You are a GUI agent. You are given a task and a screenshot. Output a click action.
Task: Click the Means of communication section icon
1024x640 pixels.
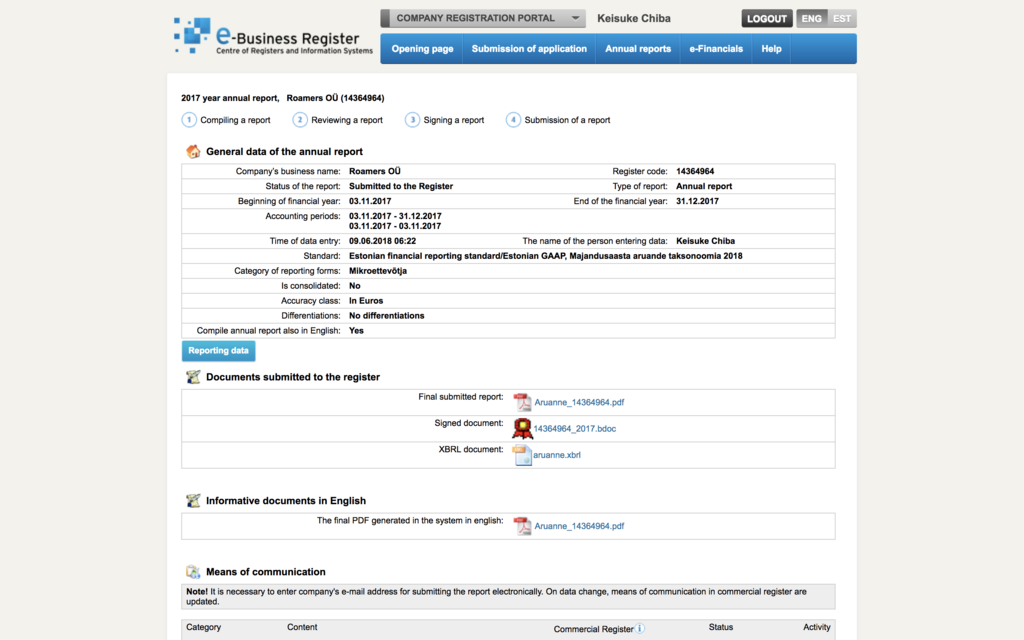click(x=193, y=572)
